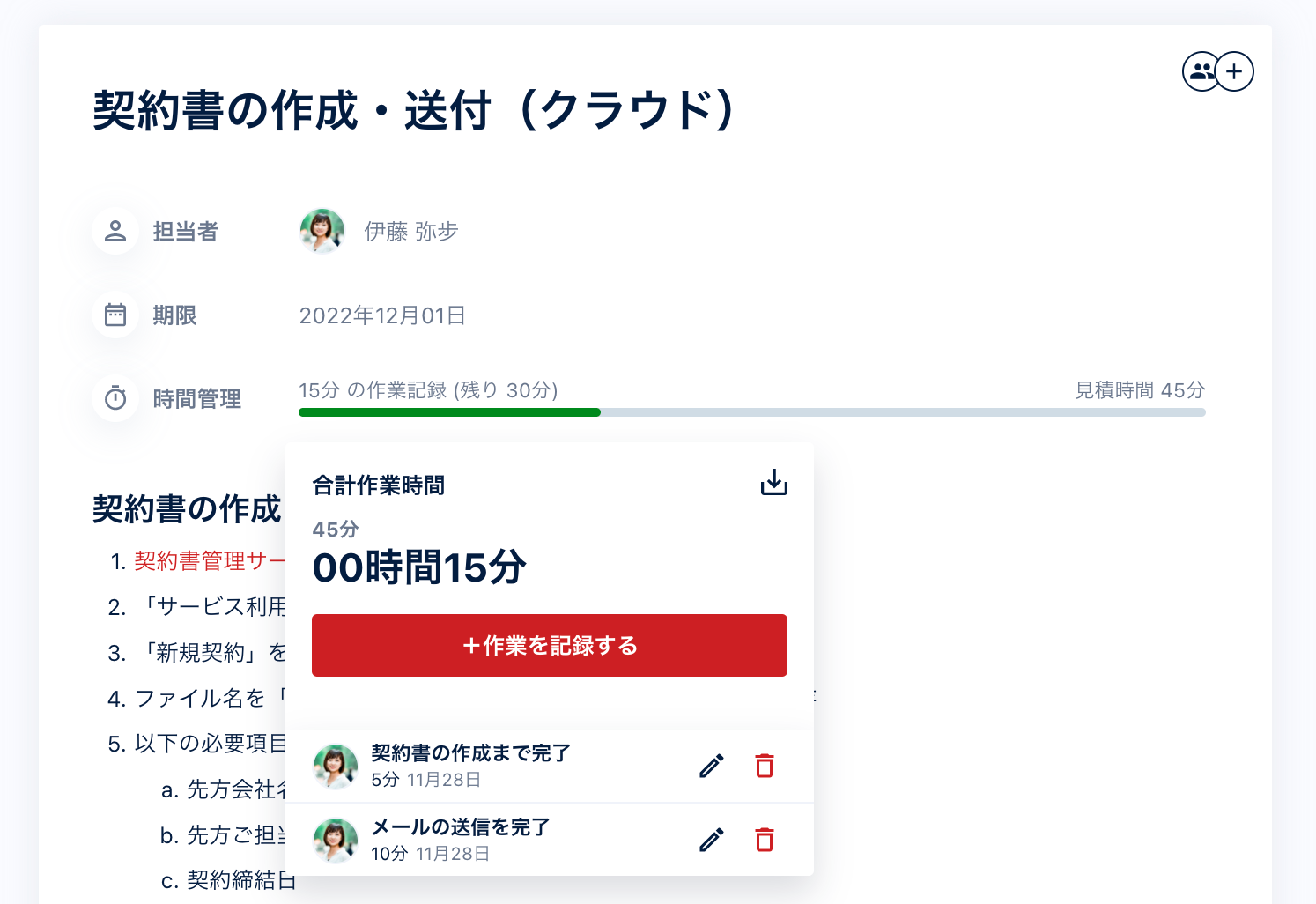Download the total work time report

773,482
